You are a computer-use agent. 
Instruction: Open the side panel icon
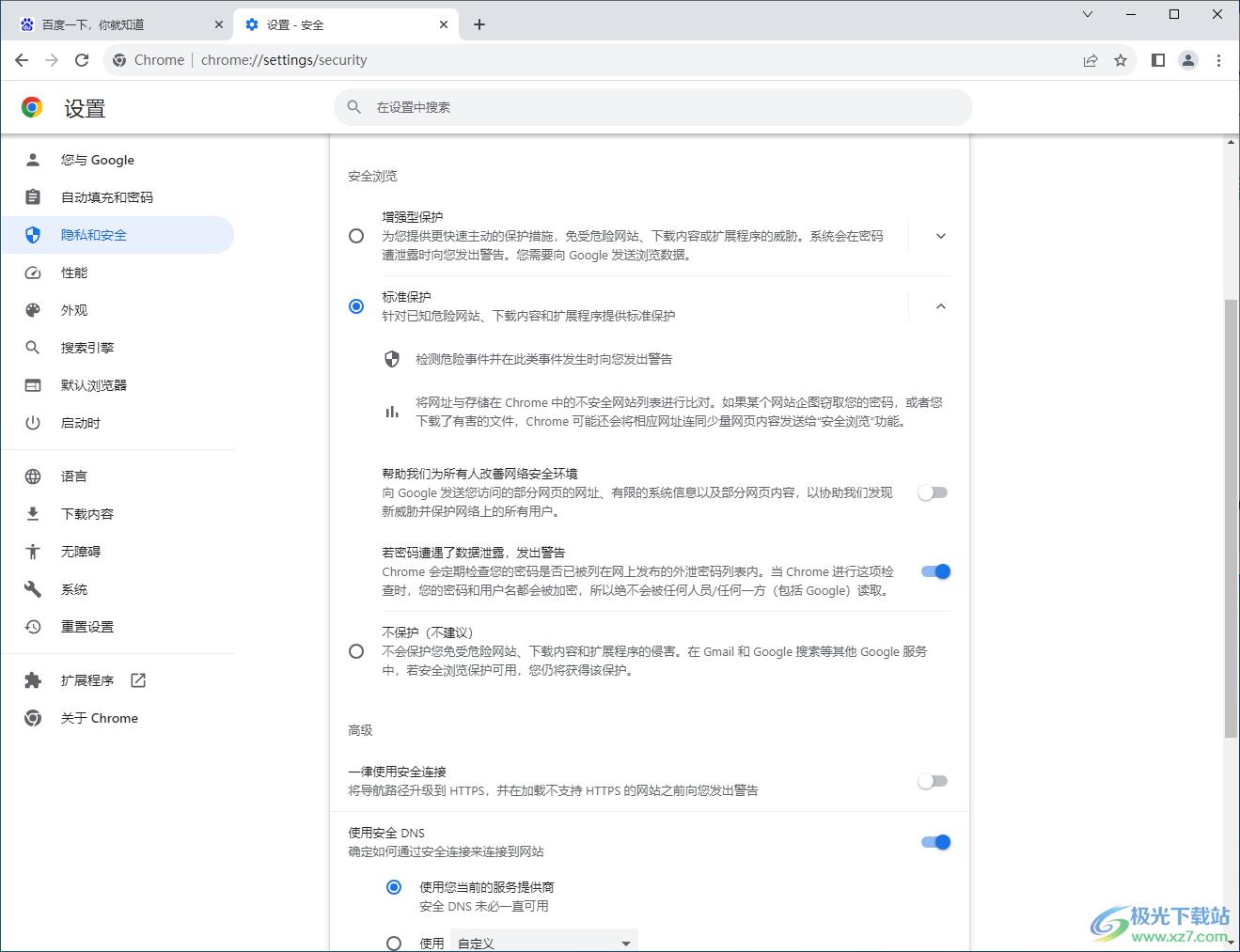tap(1158, 60)
